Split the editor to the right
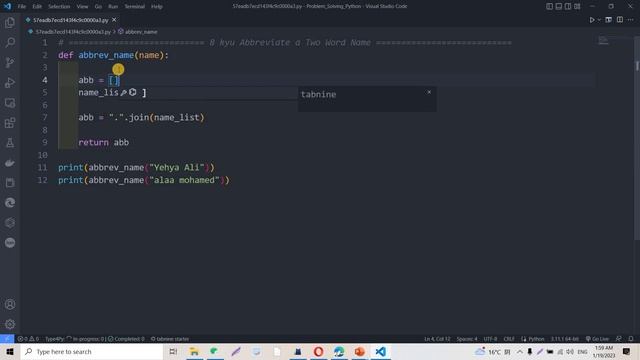The height and width of the screenshot is (360, 640). tap(620, 20)
